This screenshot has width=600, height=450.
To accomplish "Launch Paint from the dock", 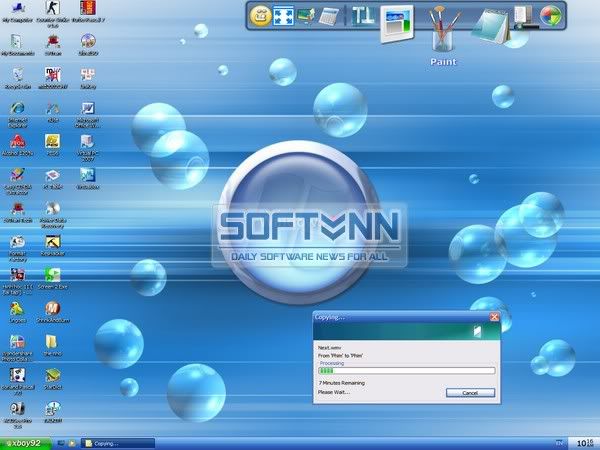I will click(x=445, y=30).
